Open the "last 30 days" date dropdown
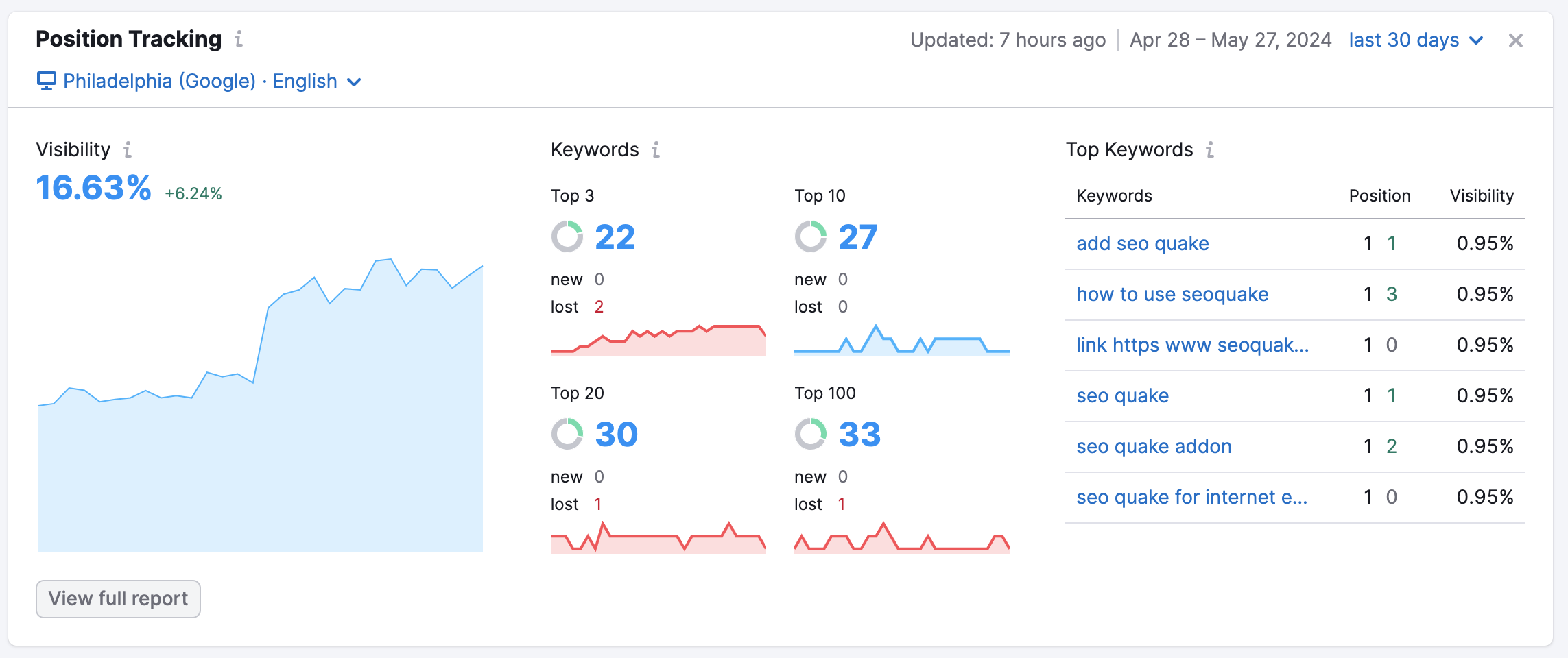Viewport: 1568px width, 658px height. pyautogui.click(x=1403, y=40)
